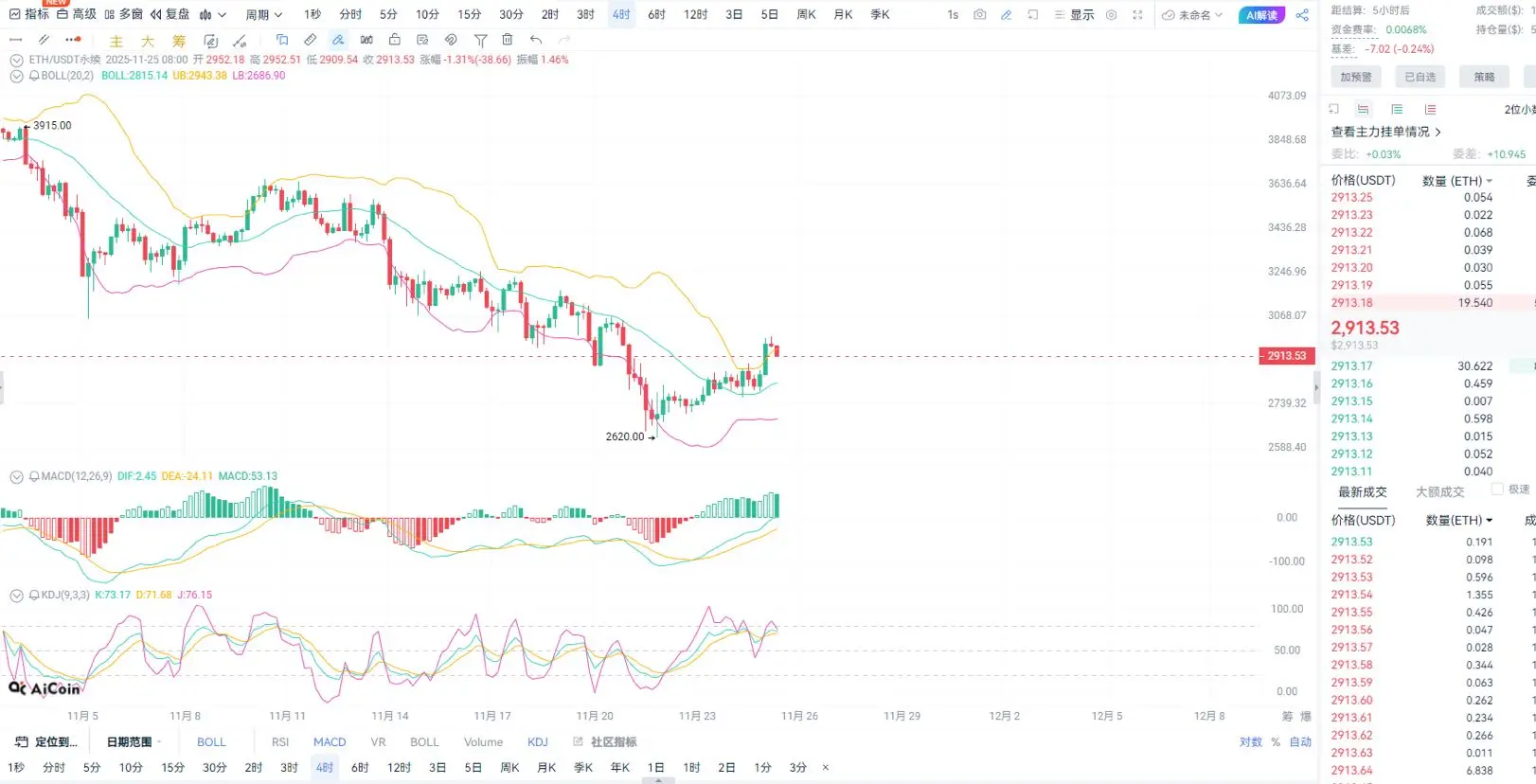Toggle MACD sub-indicator off
The width and height of the screenshot is (1536, 784).
[330, 742]
